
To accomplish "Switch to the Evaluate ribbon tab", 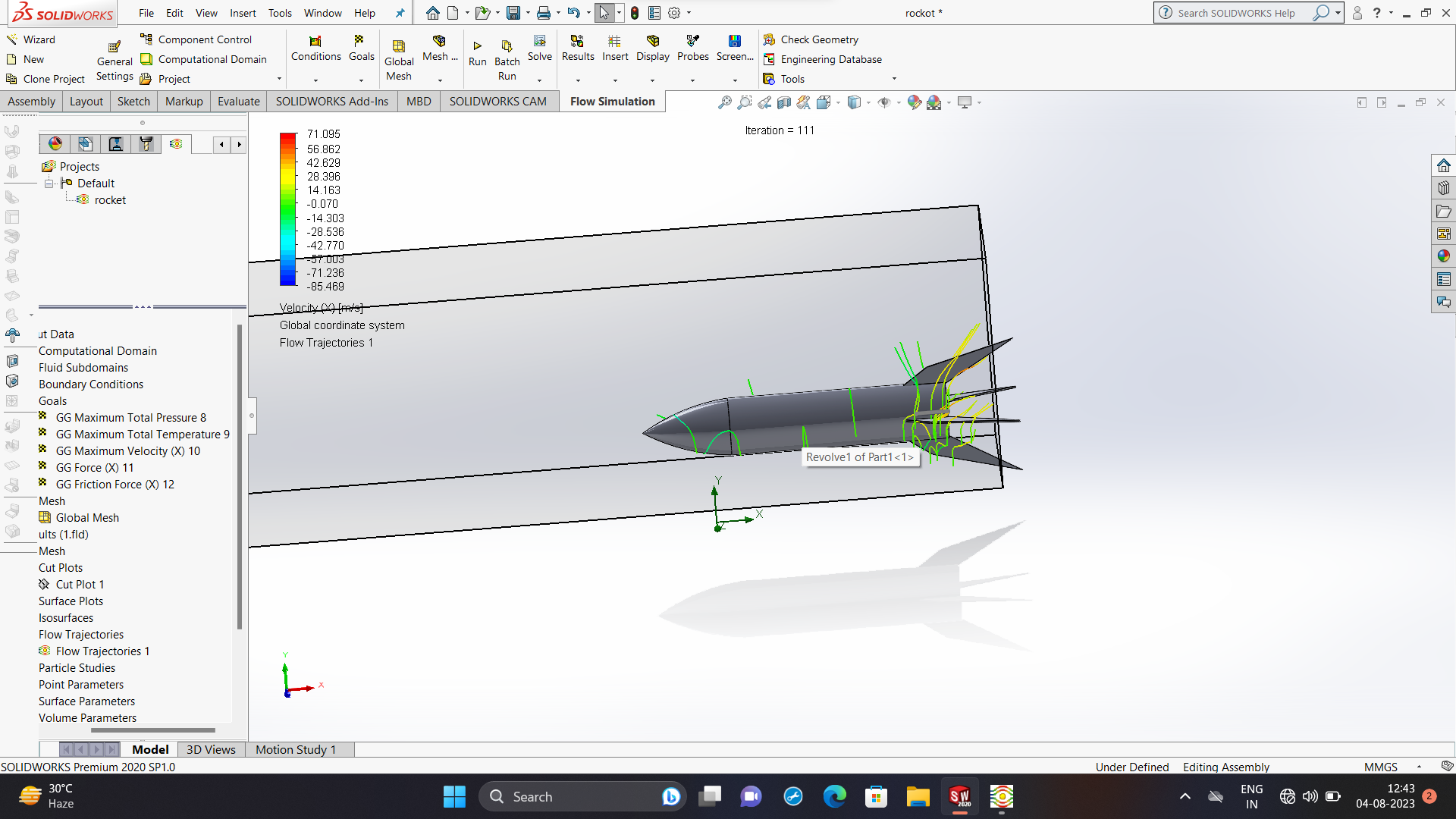I will pos(238,102).
